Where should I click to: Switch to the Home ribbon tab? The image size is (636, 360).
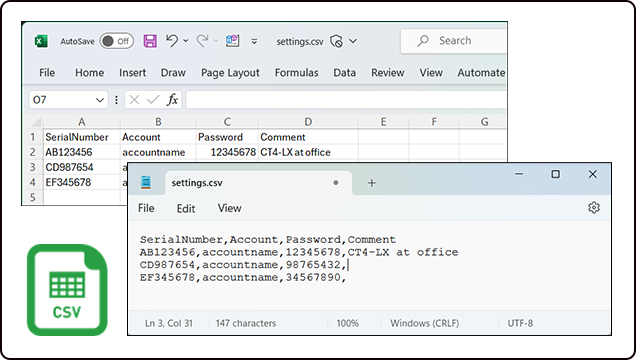(89, 73)
